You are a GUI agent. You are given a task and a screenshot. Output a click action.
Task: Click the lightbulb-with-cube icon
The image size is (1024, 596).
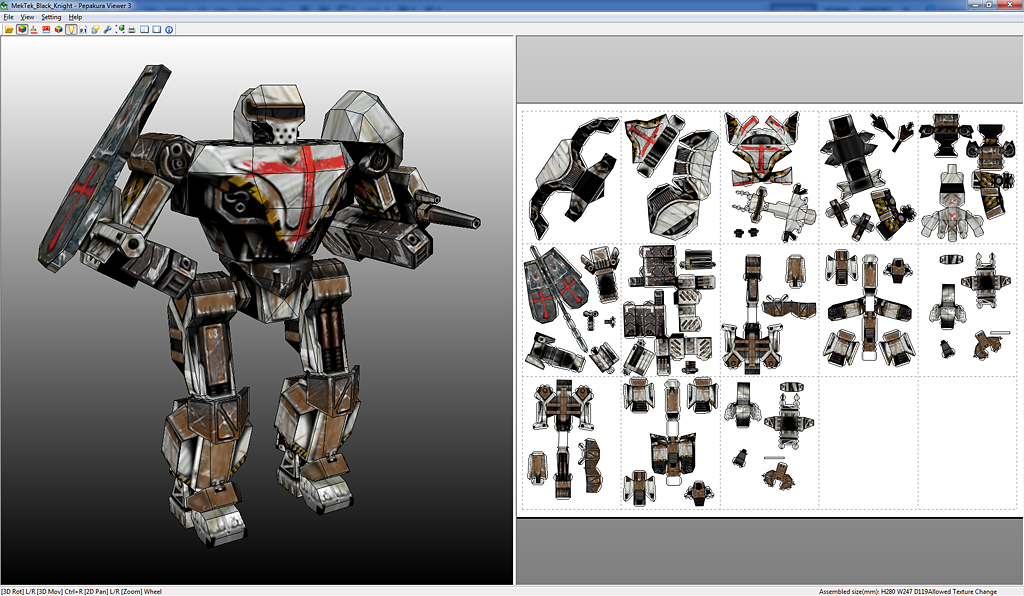tap(95, 29)
